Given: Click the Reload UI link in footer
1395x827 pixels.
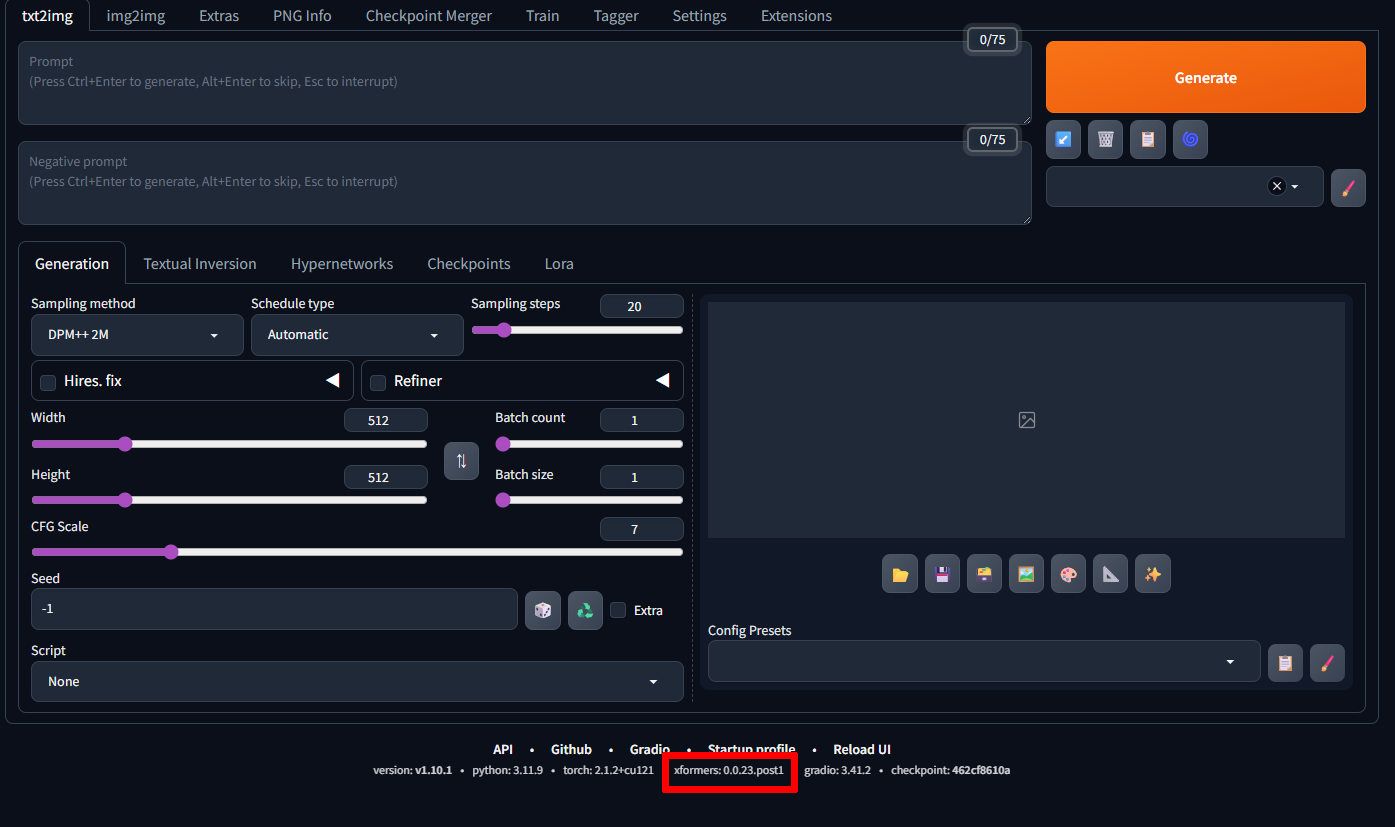Looking at the screenshot, I should (861, 750).
